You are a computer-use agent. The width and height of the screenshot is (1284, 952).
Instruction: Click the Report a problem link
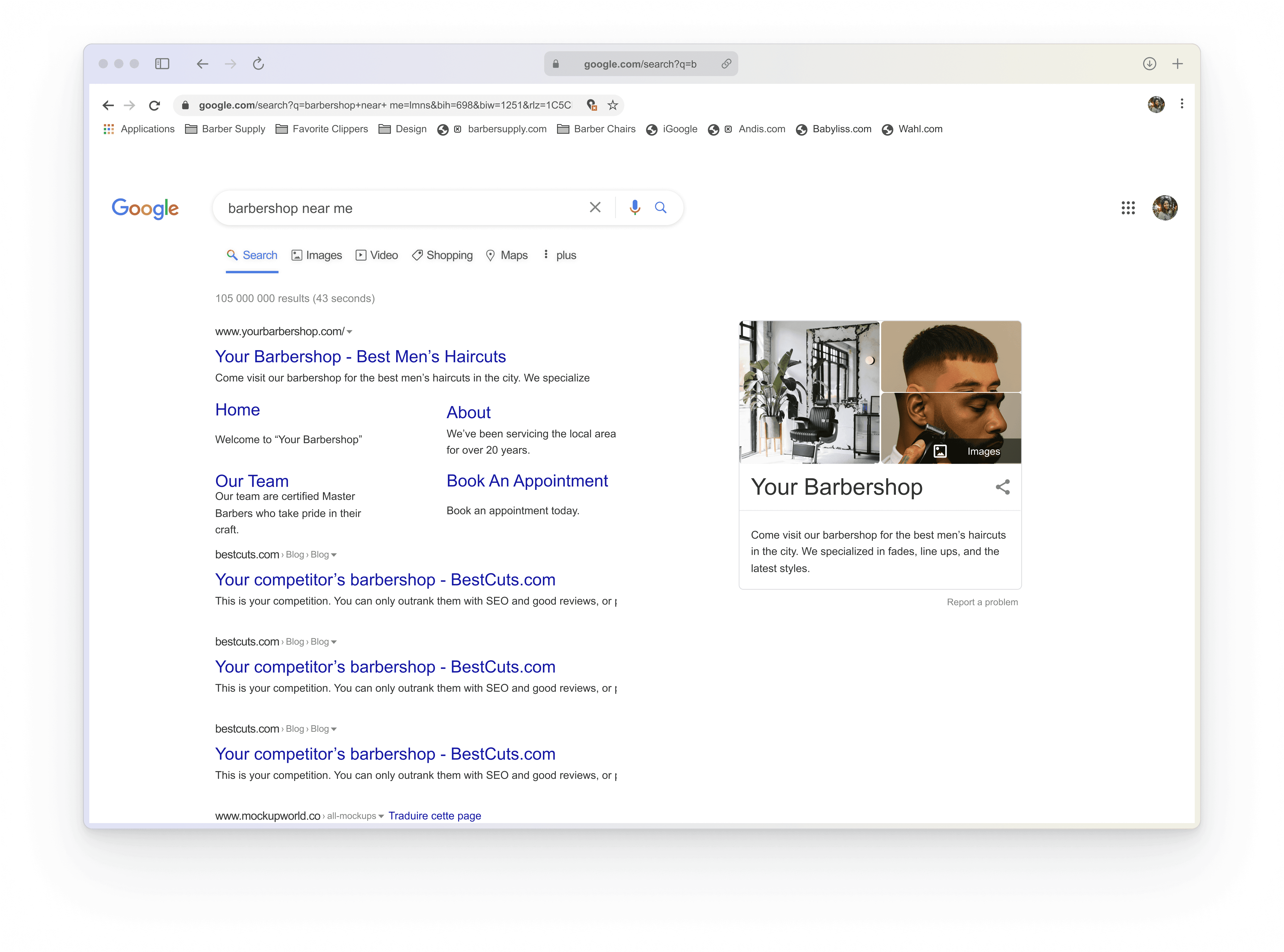click(x=982, y=602)
